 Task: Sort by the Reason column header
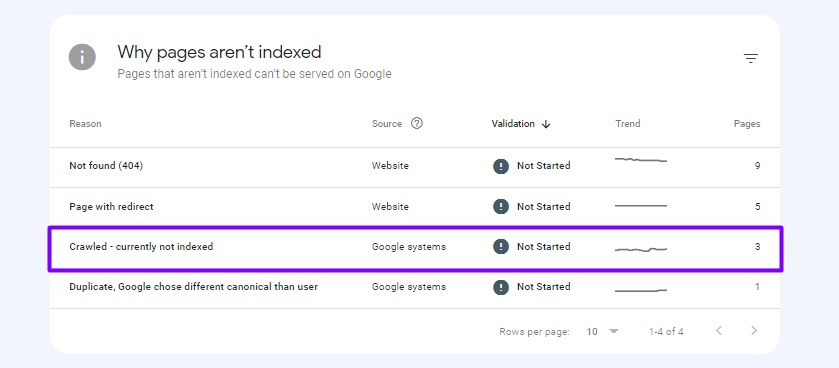(85, 124)
